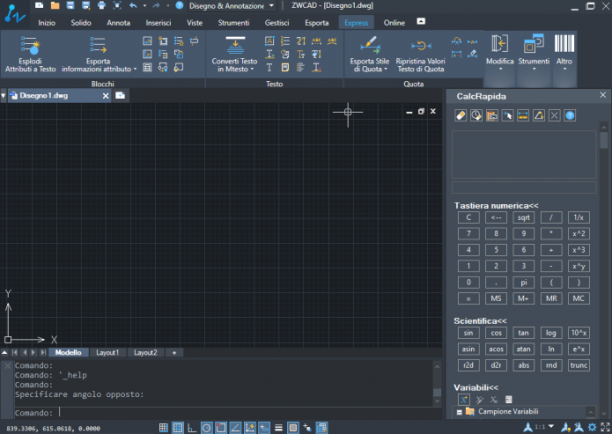Click the sin button in Scientifica
This screenshot has width=612, height=434.
pos(468,333)
